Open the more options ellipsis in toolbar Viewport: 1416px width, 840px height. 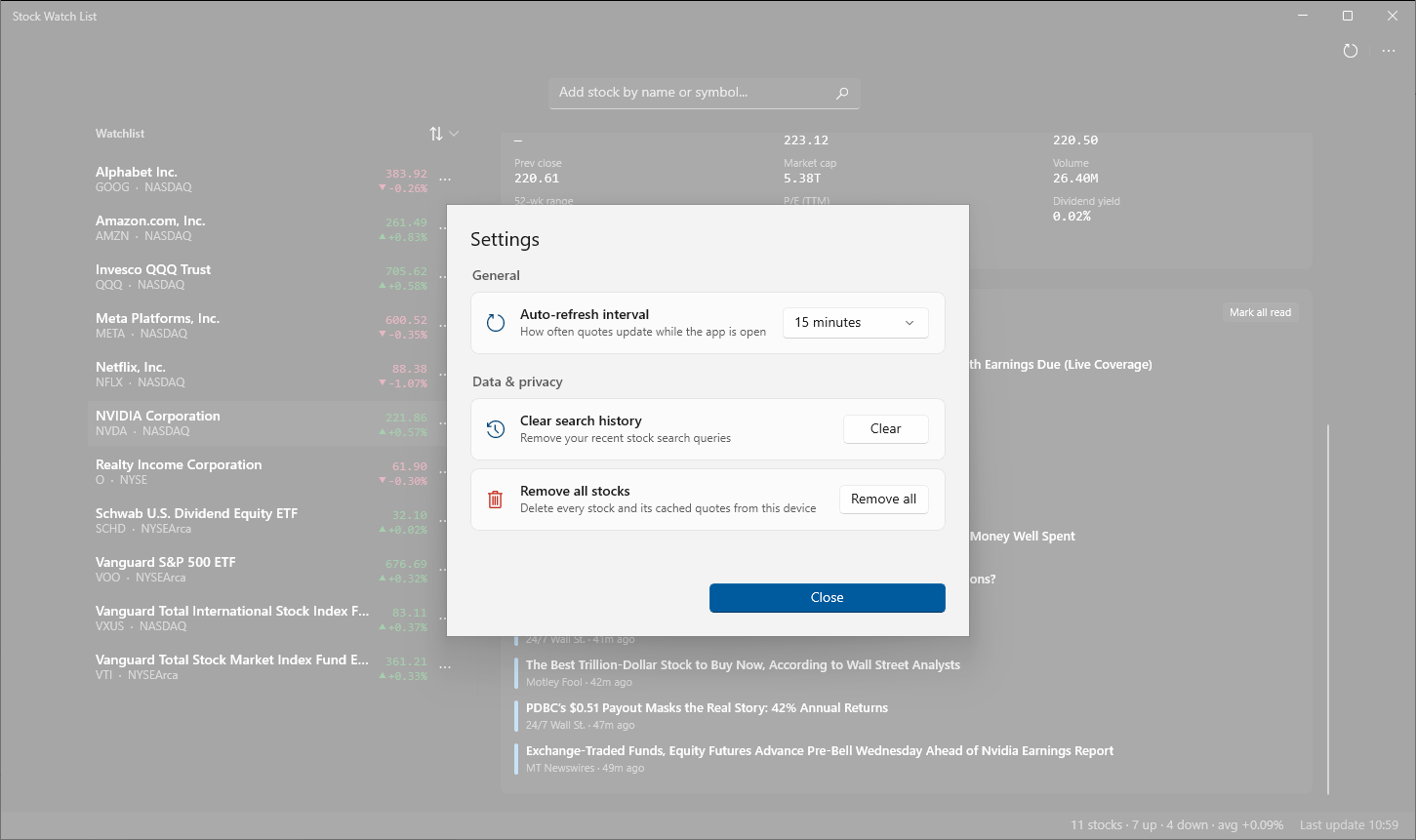(x=1389, y=51)
